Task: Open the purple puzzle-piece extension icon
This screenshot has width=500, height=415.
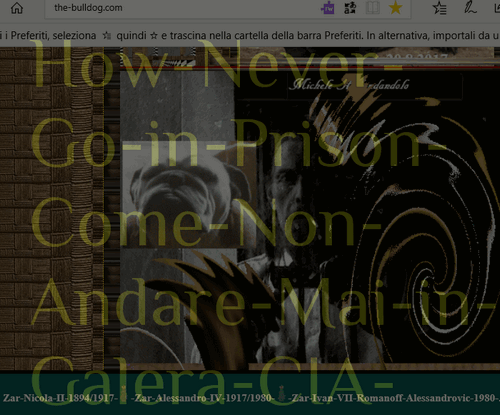Action: click(x=327, y=8)
